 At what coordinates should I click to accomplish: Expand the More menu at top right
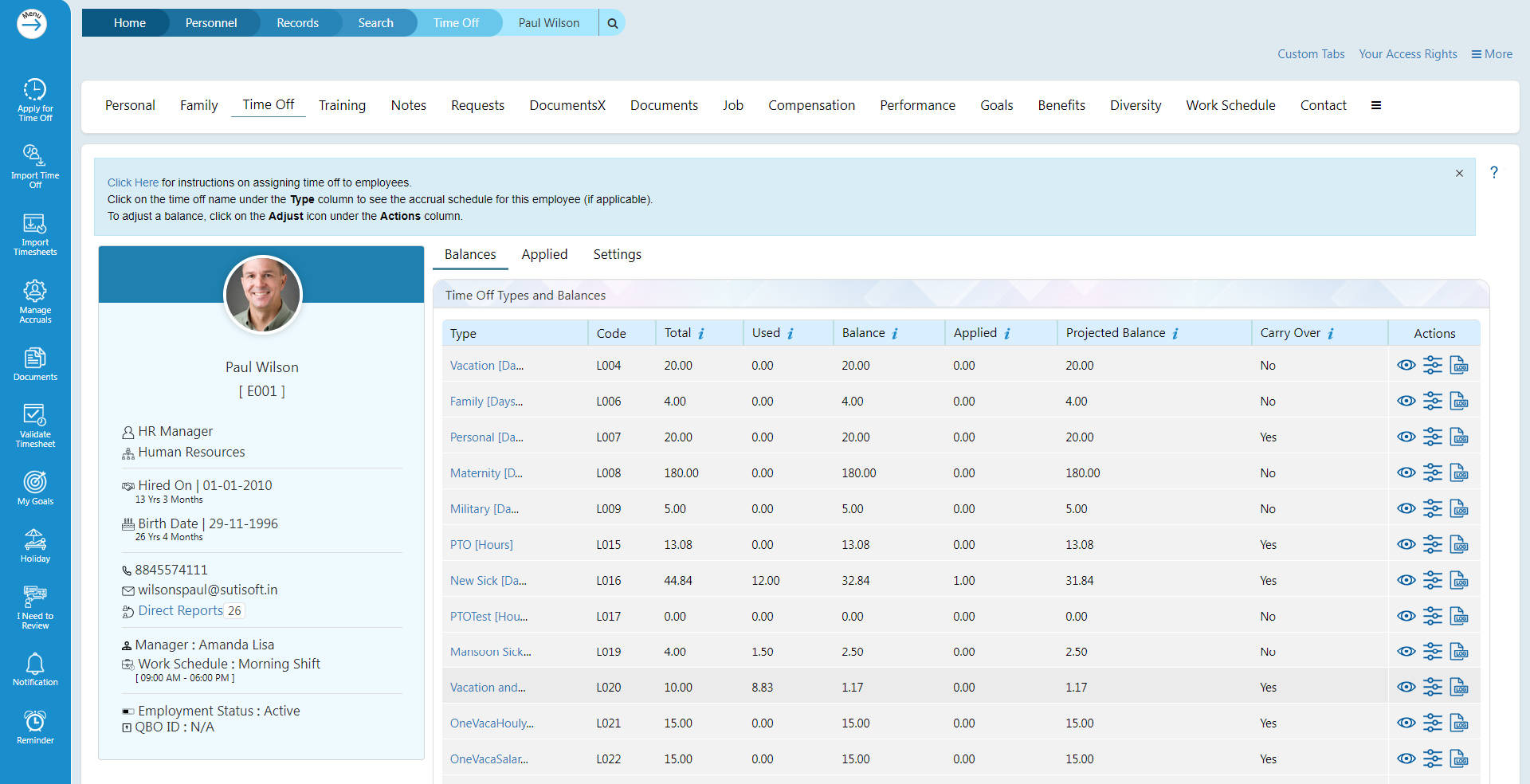[1491, 54]
